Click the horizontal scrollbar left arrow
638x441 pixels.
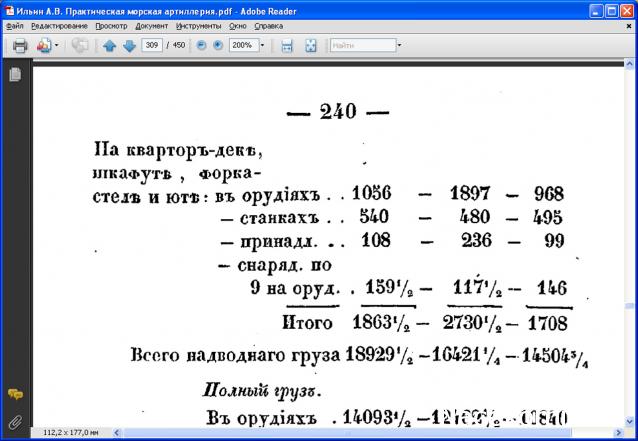point(117,432)
